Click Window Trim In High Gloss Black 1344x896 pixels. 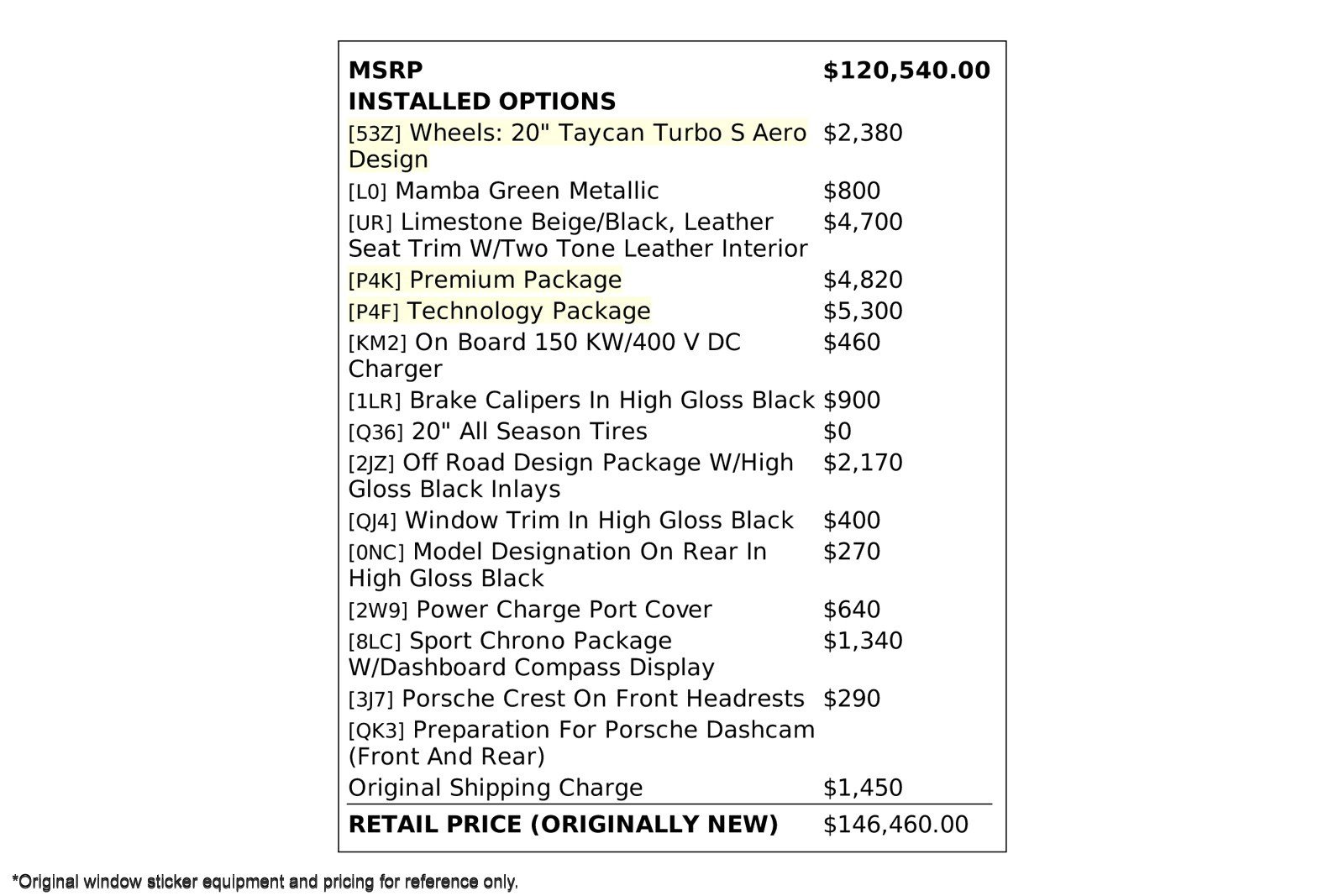click(x=571, y=521)
